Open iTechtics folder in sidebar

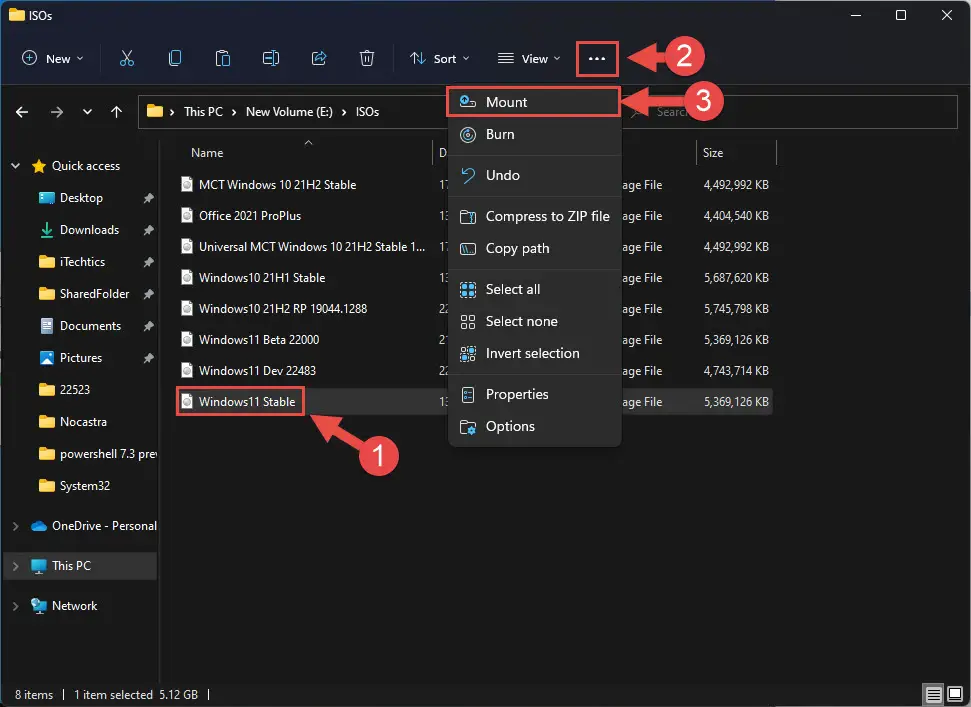(x=82, y=262)
